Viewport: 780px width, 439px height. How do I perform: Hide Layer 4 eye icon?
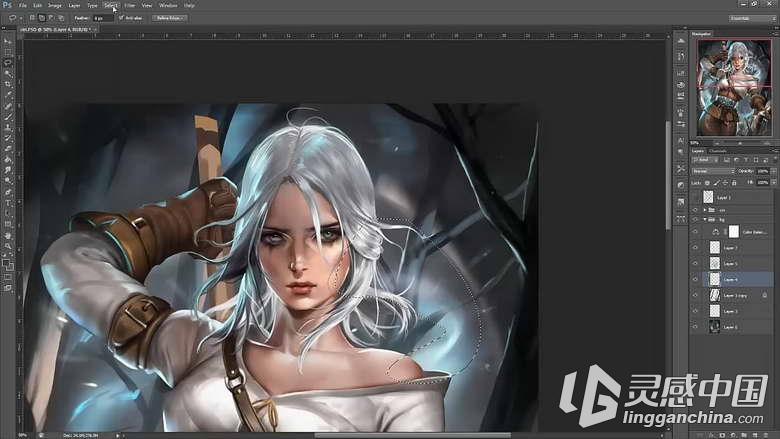point(695,279)
